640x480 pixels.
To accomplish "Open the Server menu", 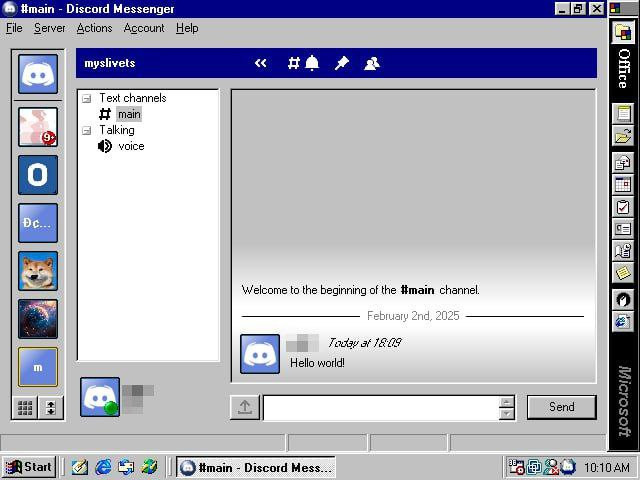I will (x=49, y=28).
